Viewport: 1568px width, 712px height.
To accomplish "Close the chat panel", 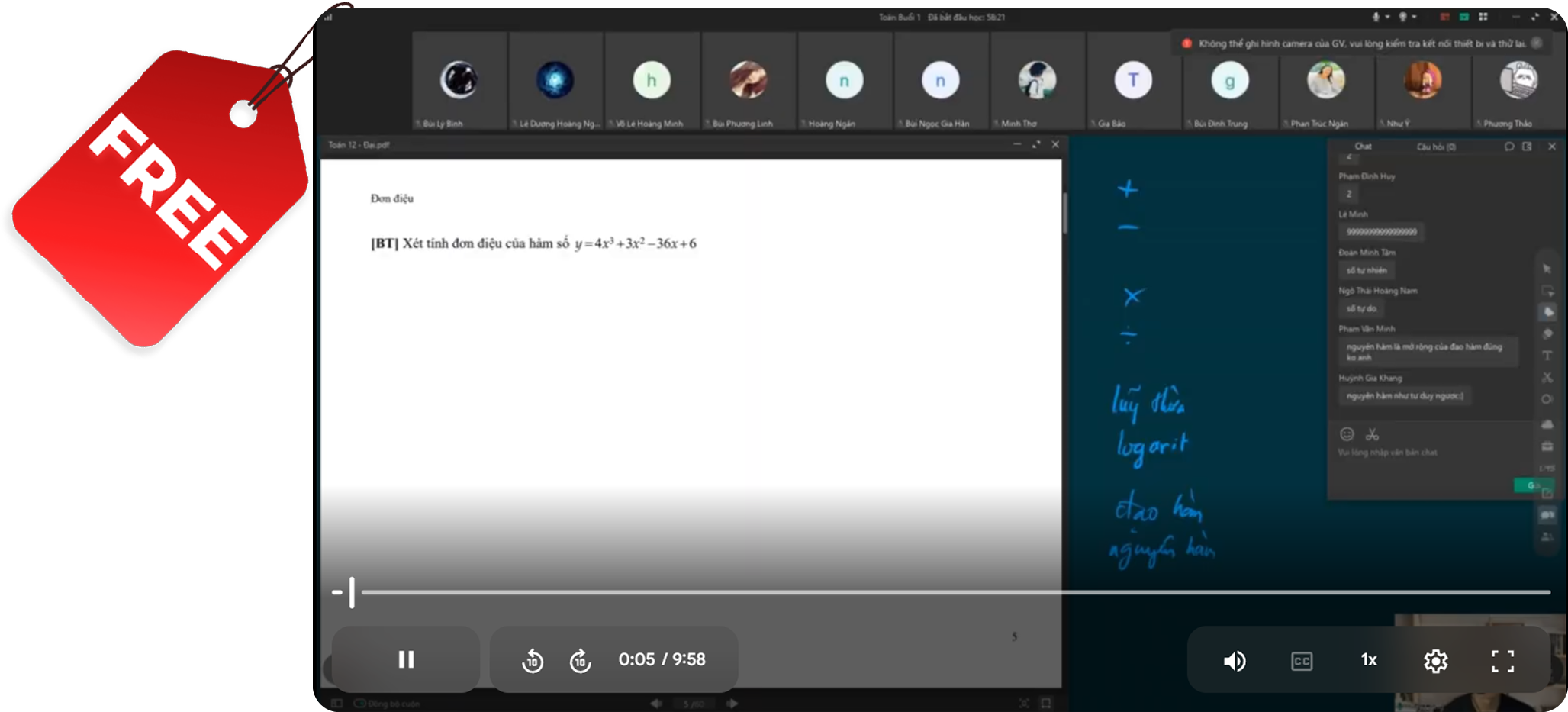I will [x=1551, y=147].
